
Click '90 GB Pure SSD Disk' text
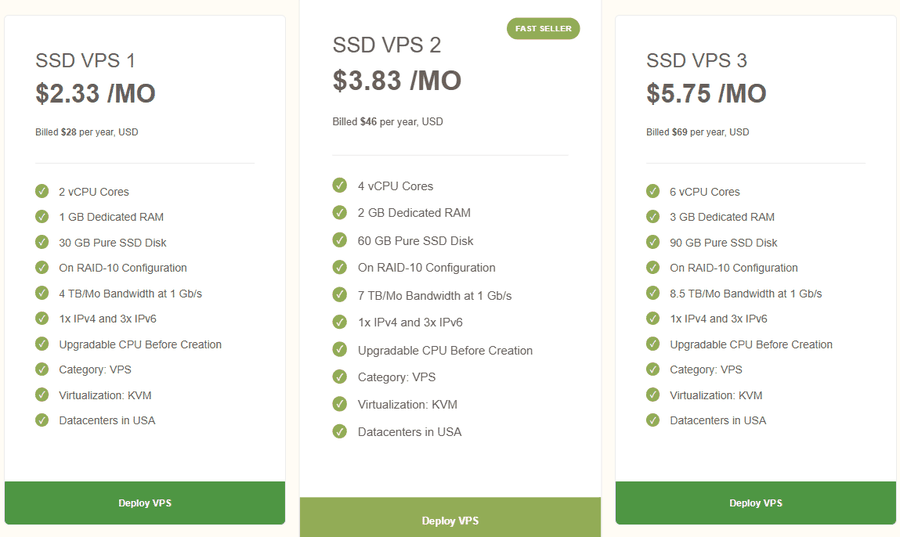click(723, 243)
